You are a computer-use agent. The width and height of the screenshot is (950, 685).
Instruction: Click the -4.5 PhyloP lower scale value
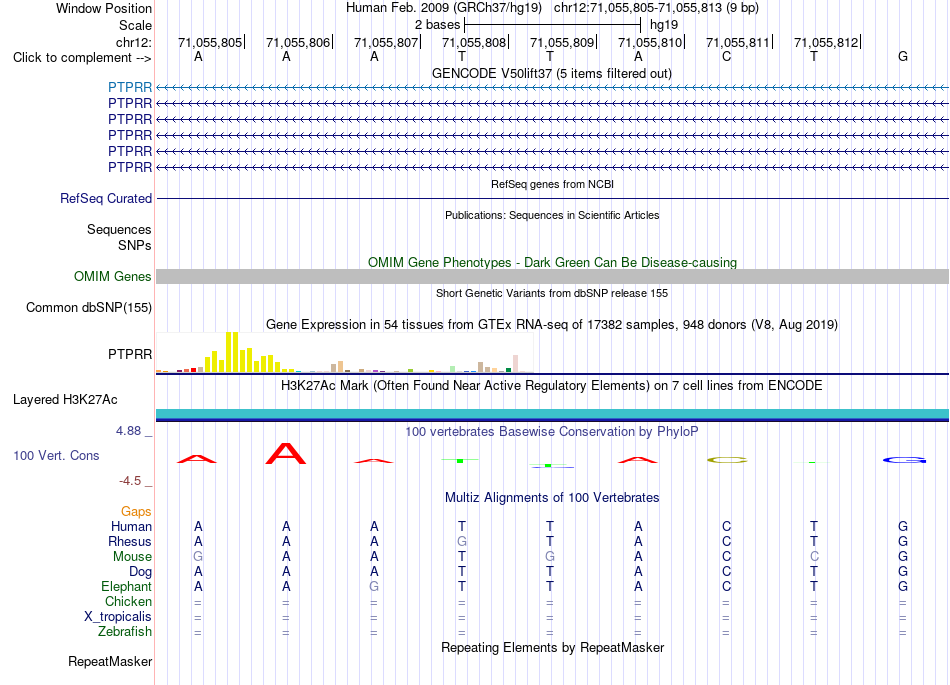click(x=130, y=481)
